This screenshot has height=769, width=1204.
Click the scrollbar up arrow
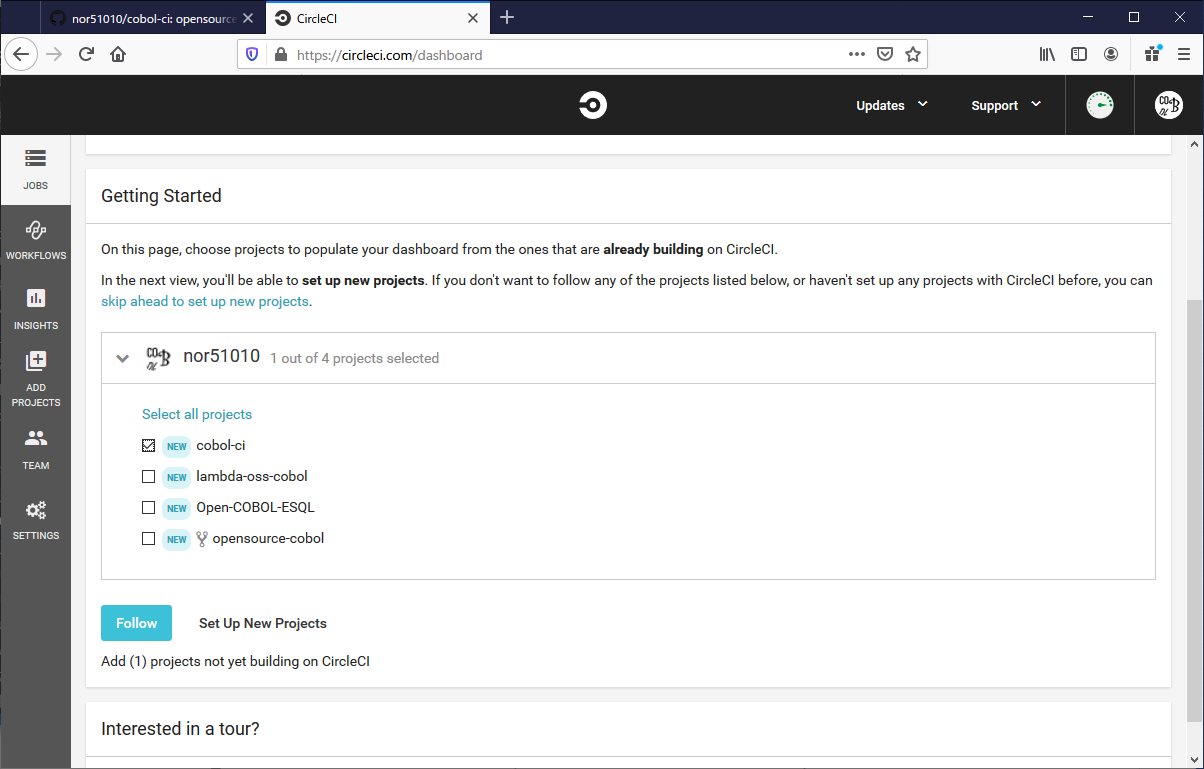click(x=1194, y=144)
